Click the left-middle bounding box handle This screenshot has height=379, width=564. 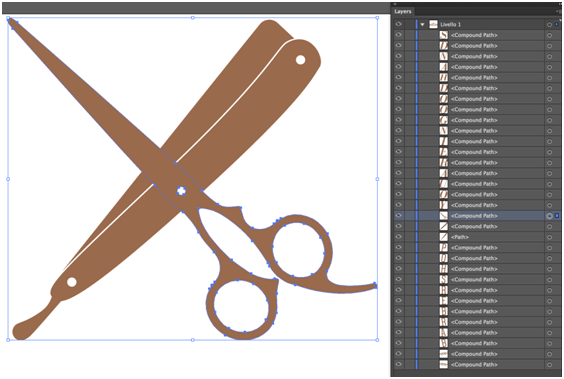(8, 179)
